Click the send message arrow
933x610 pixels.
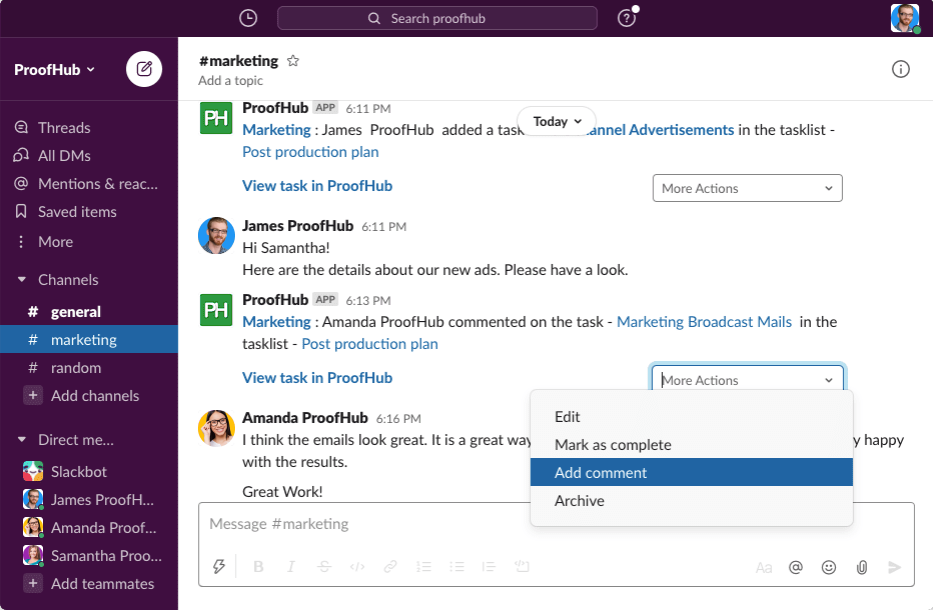[x=894, y=567]
